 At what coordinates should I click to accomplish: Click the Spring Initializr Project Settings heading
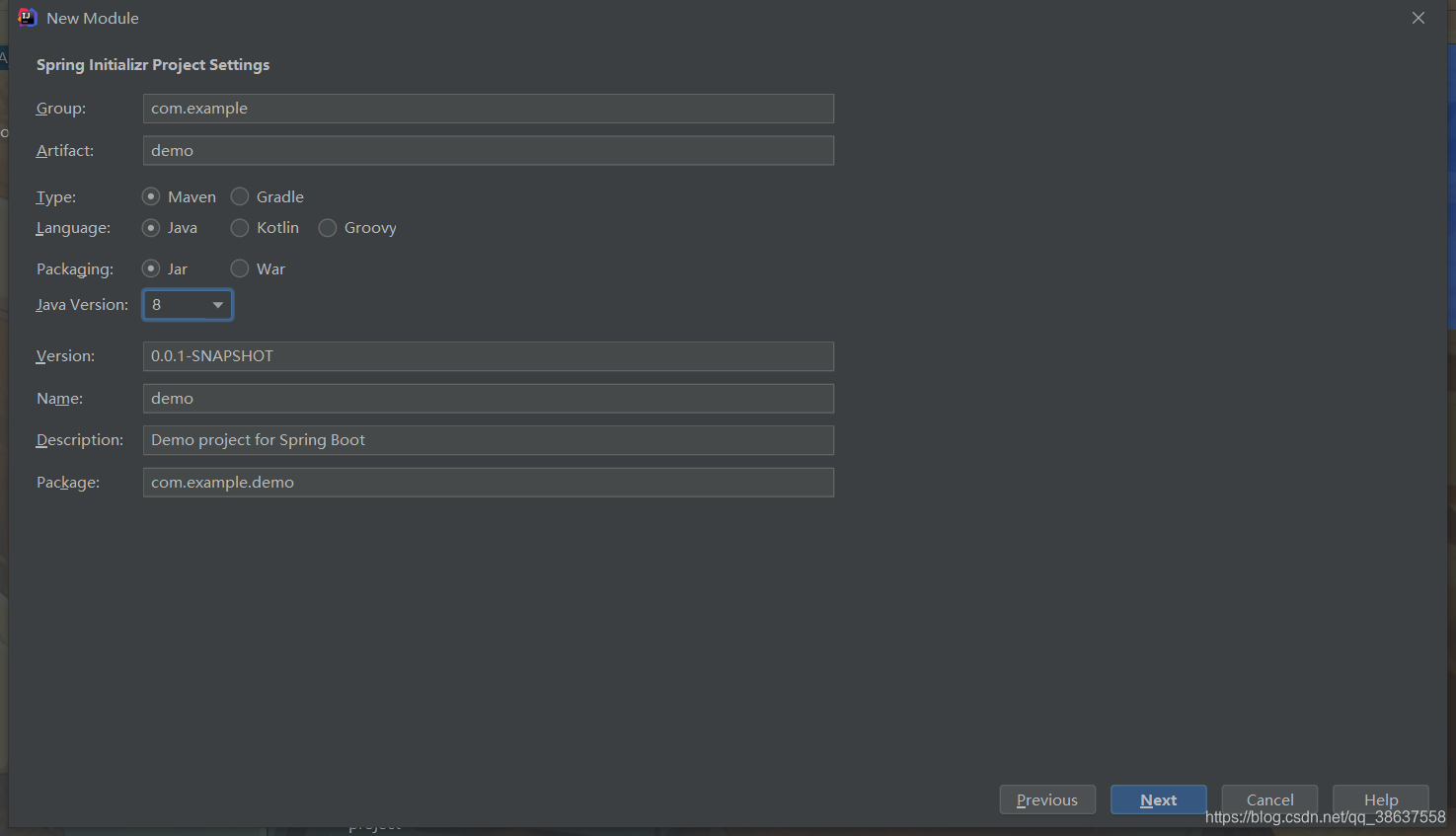pyautogui.click(x=153, y=65)
